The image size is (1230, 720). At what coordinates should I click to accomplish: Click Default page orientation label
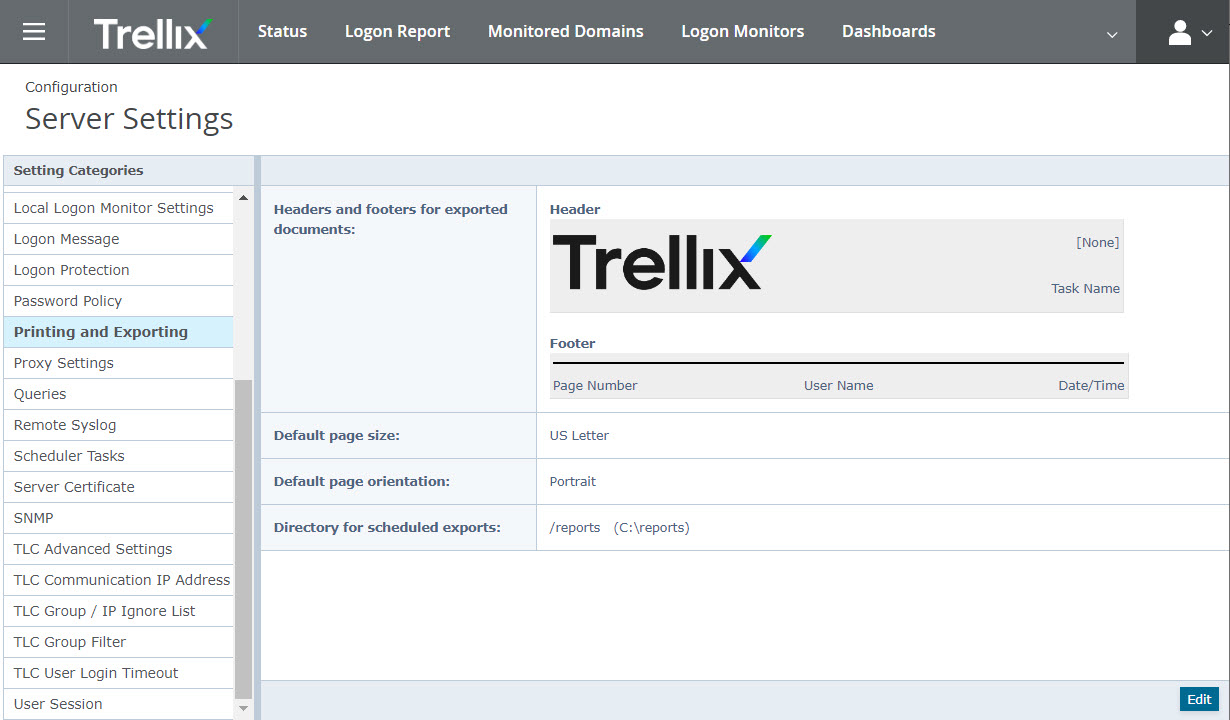coord(361,481)
